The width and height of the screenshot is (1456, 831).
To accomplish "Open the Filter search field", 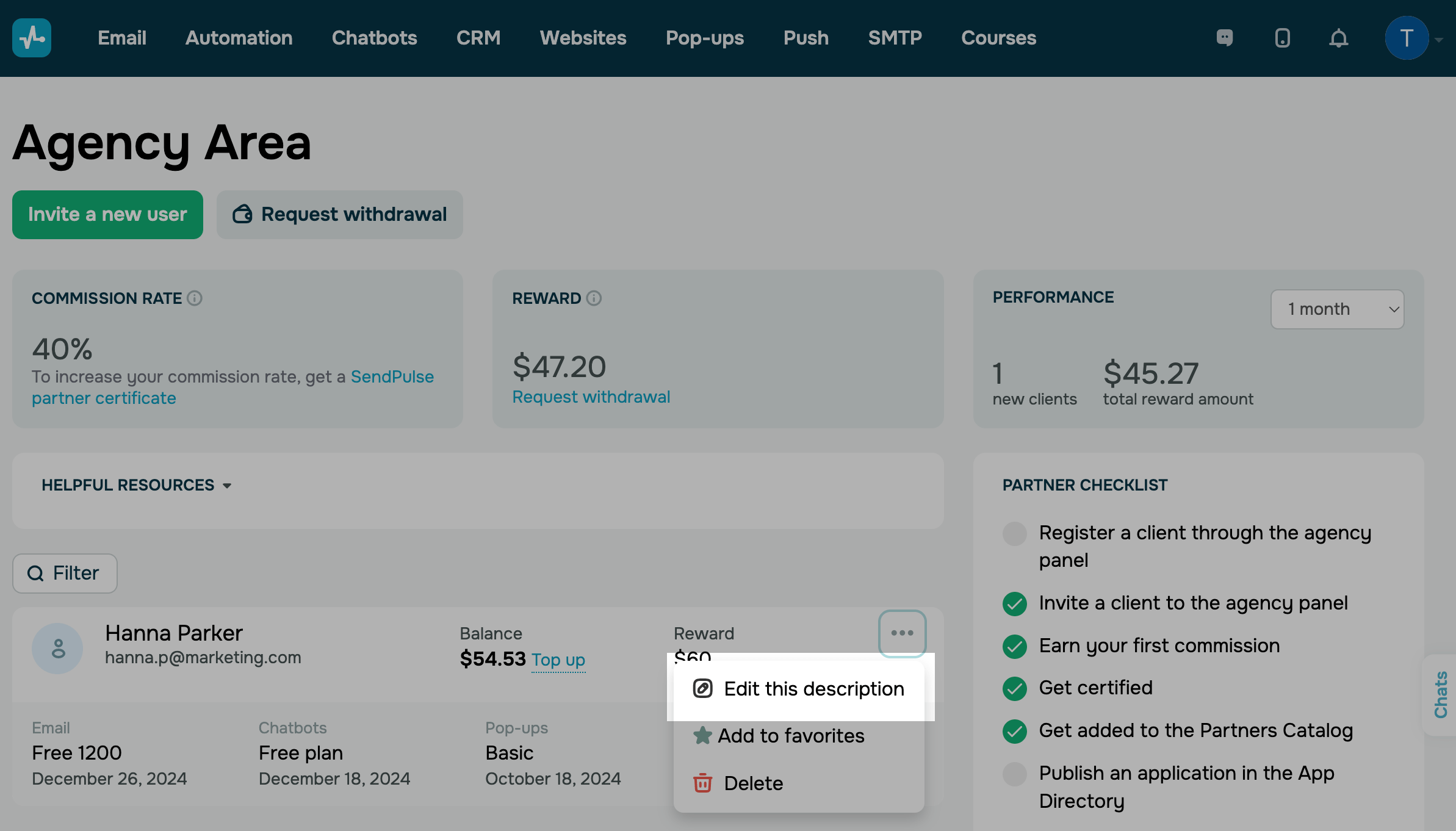I will click(65, 573).
